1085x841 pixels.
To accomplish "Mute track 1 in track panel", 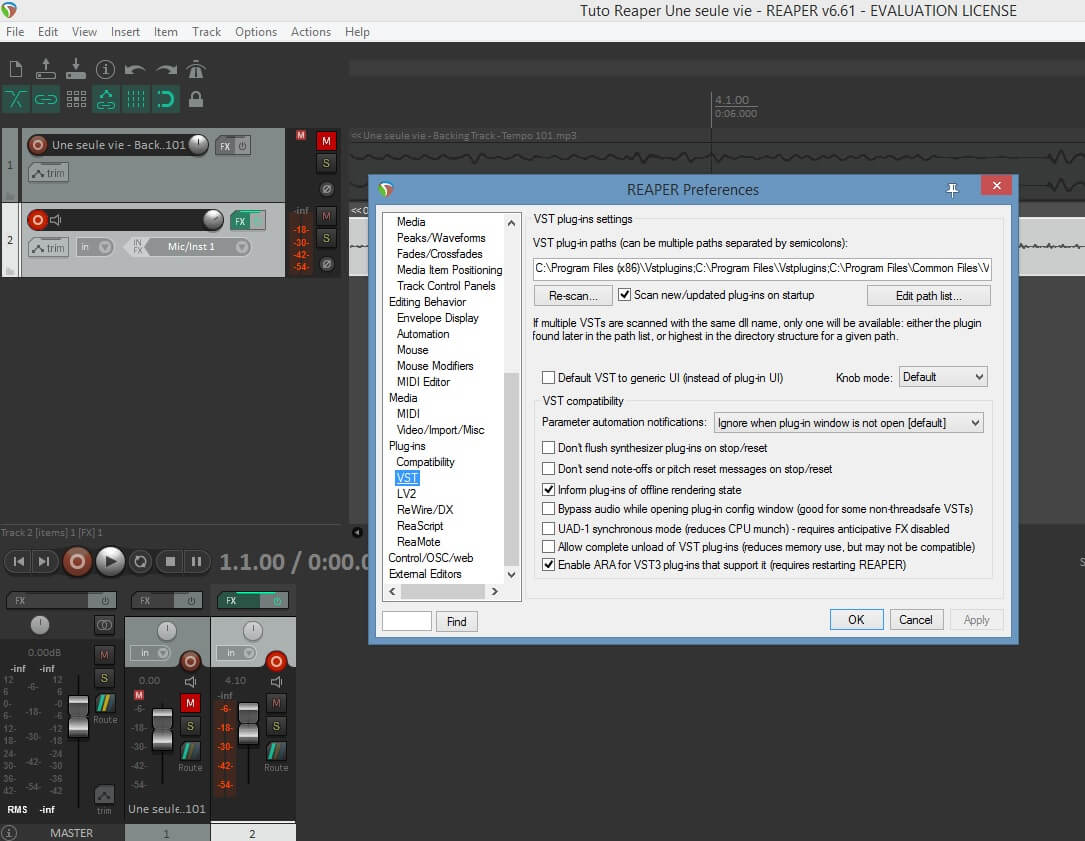I will tap(326, 141).
